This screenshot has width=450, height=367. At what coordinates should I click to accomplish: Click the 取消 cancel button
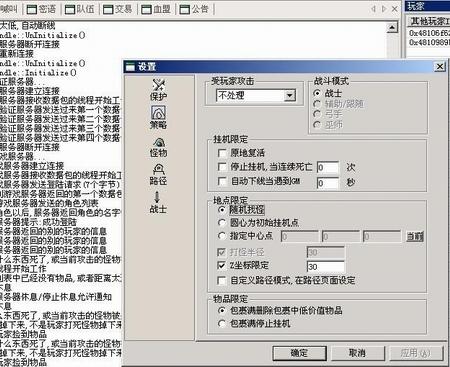[x=357, y=353]
